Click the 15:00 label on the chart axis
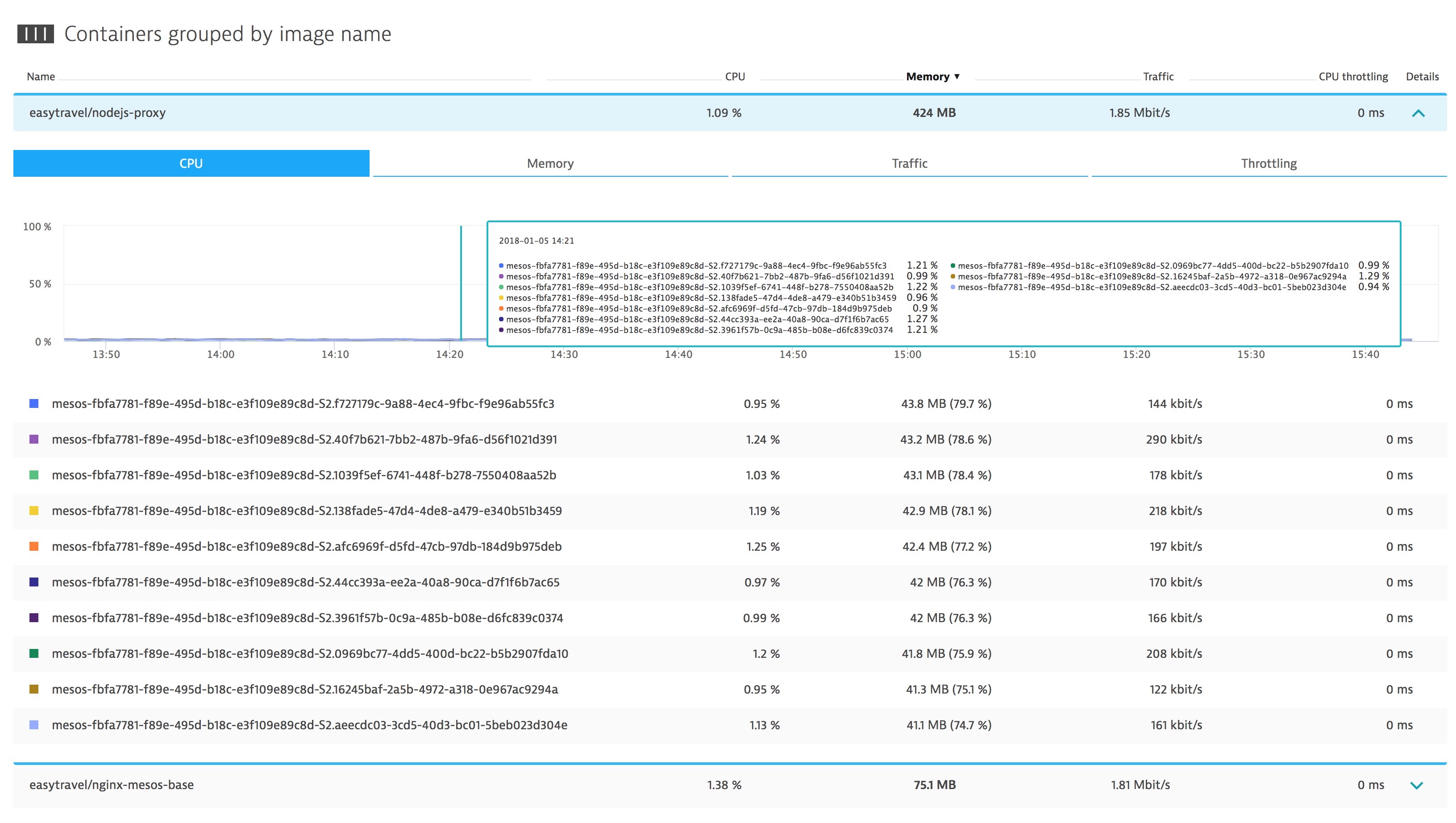The width and height of the screenshot is (1456, 823). (907, 354)
